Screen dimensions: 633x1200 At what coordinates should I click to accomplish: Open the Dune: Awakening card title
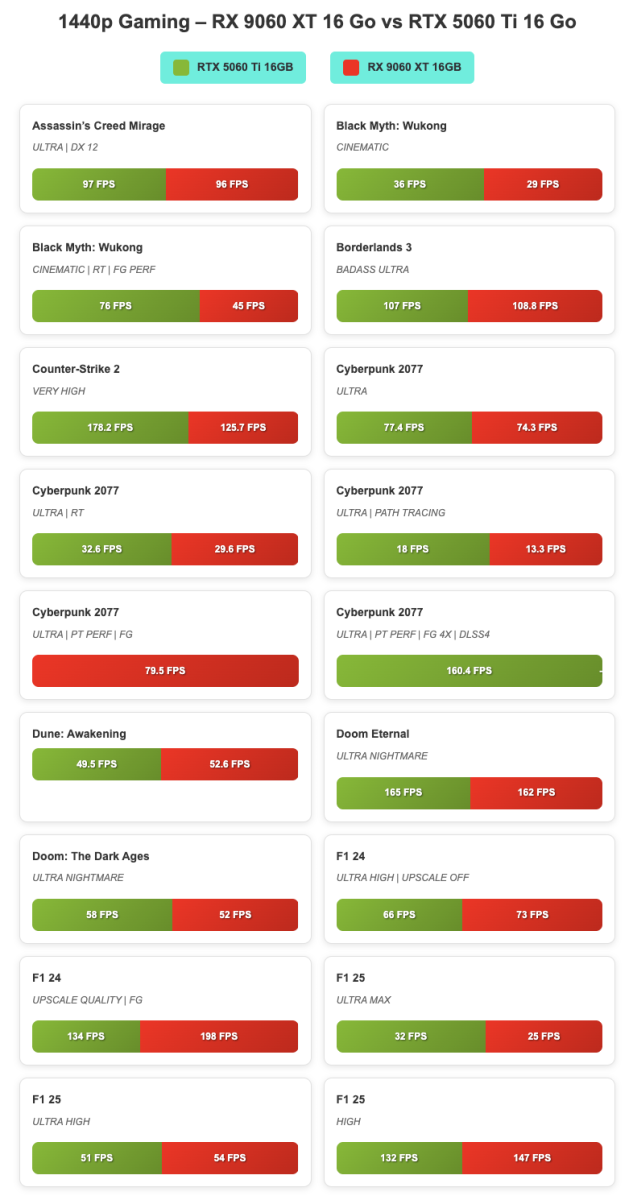[x=79, y=734]
